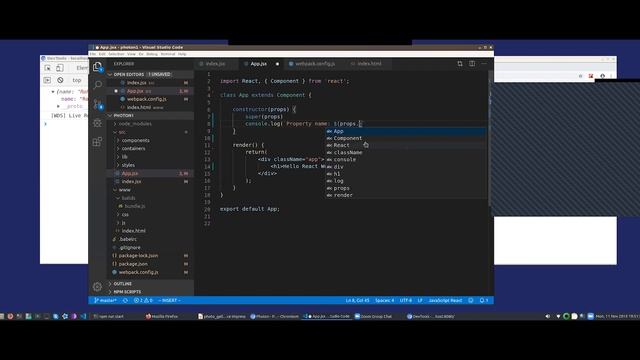
Task: Click the editor vertical scrollbar
Action: 491,139
